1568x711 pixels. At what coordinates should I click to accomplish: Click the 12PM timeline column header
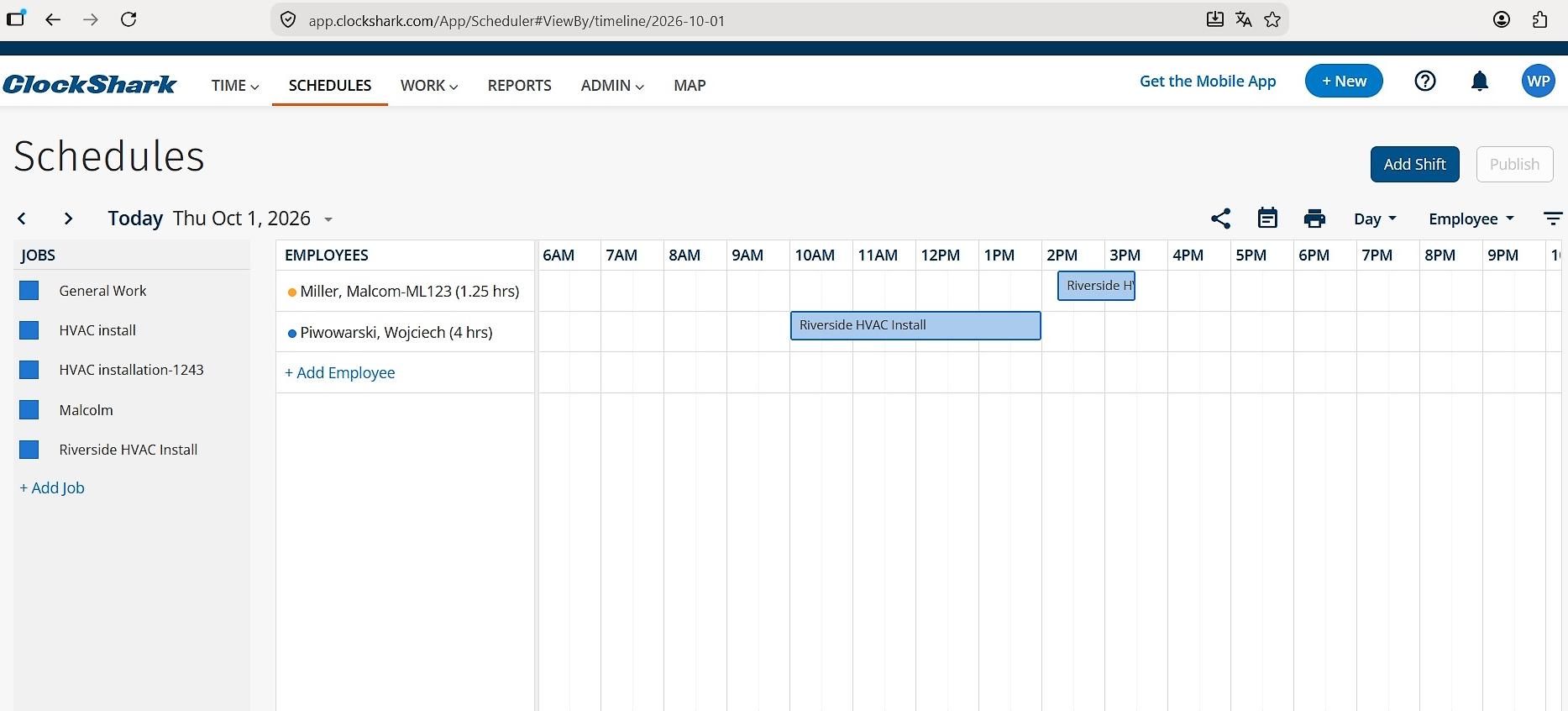point(940,255)
